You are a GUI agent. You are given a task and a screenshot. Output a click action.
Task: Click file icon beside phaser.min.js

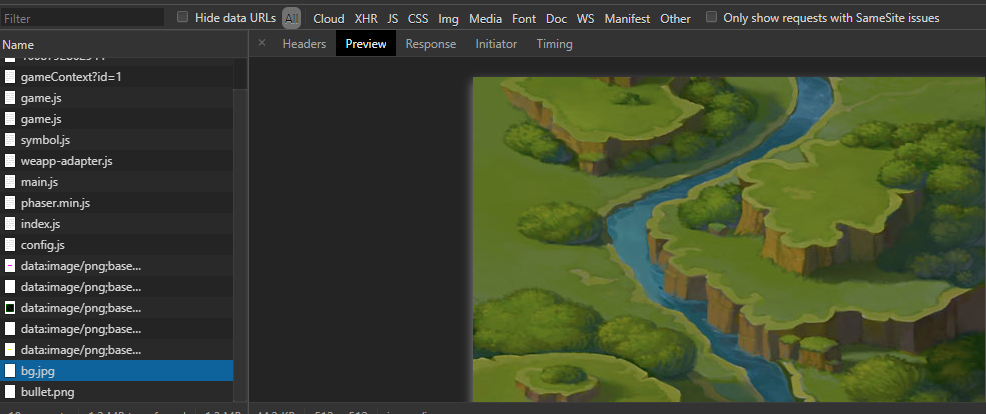9,203
